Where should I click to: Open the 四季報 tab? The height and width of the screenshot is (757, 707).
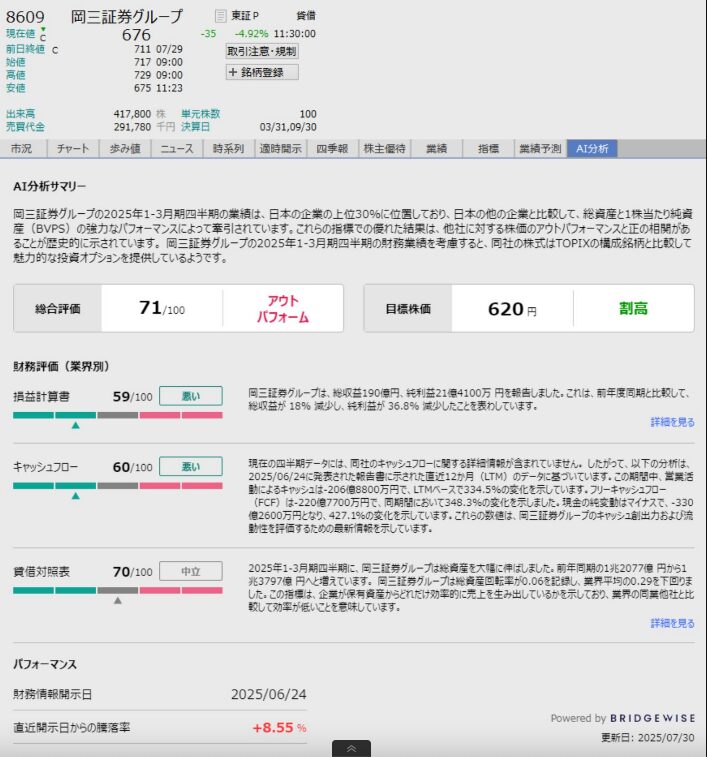(x=332, y=149)
